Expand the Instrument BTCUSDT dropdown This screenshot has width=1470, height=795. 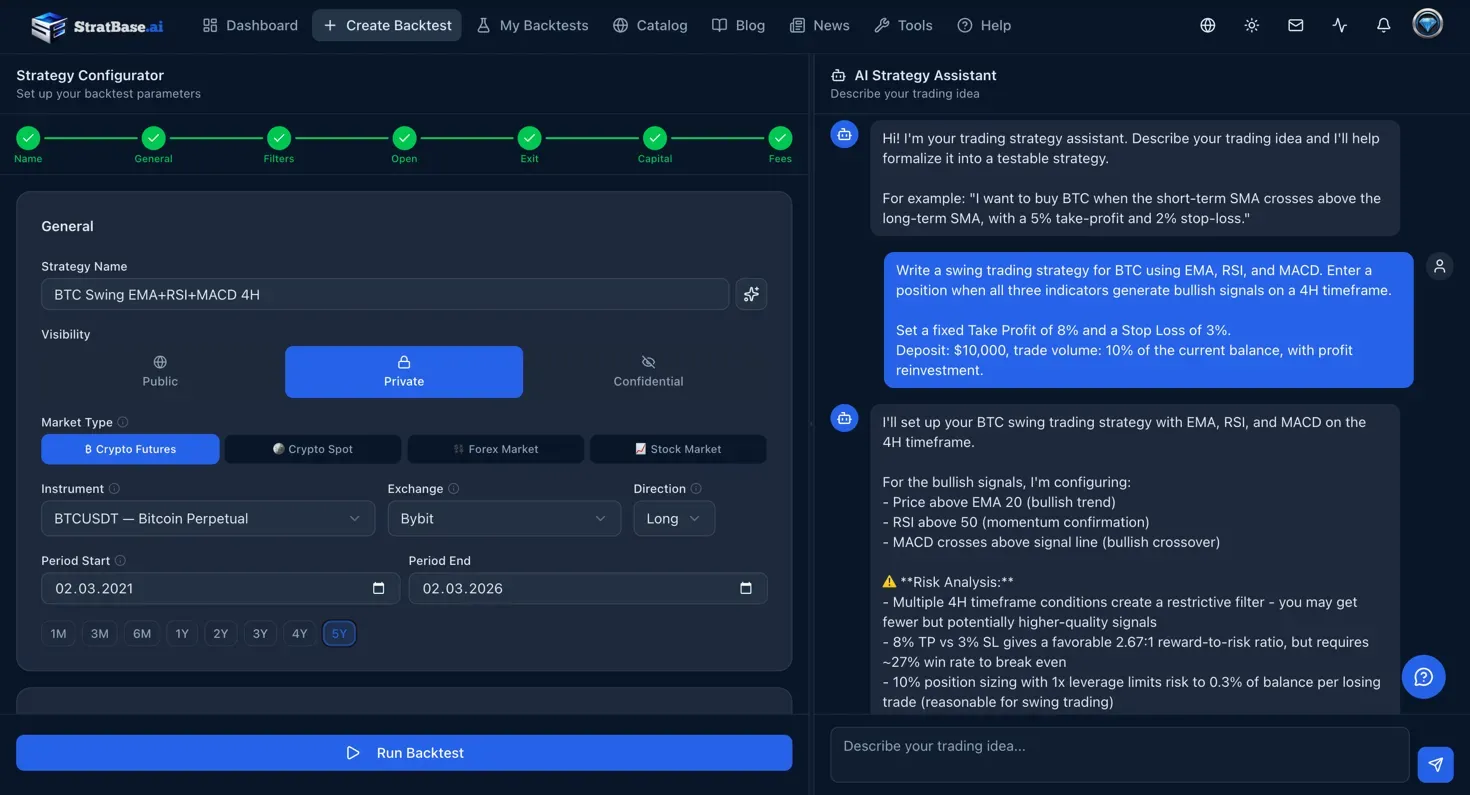208,518
